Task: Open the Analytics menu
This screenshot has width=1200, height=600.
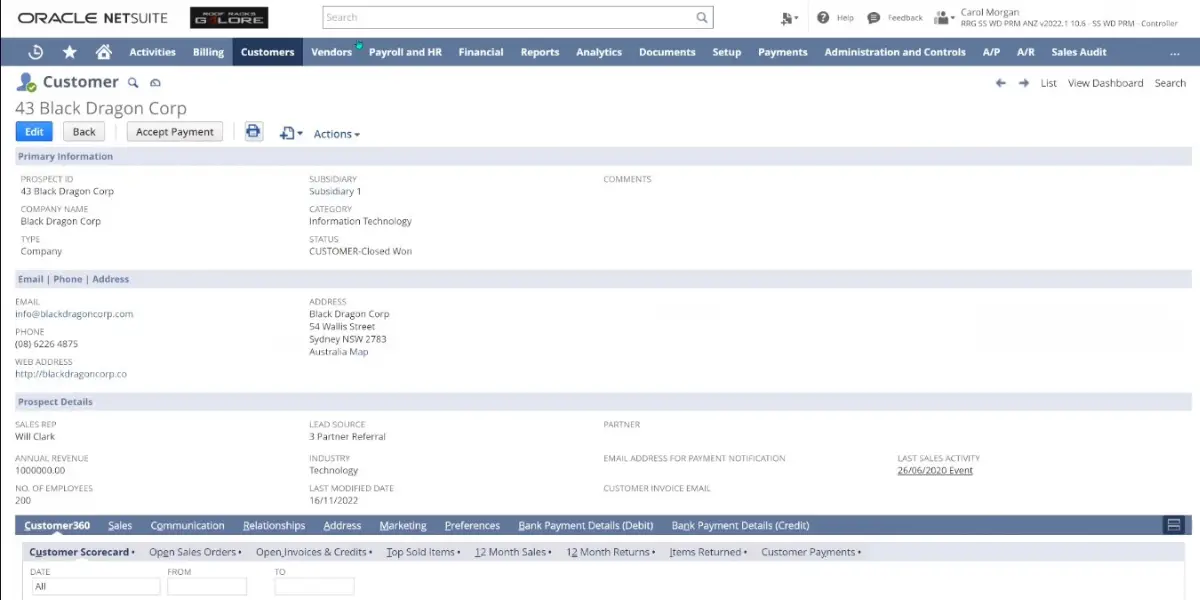Action: click(599, 52)
